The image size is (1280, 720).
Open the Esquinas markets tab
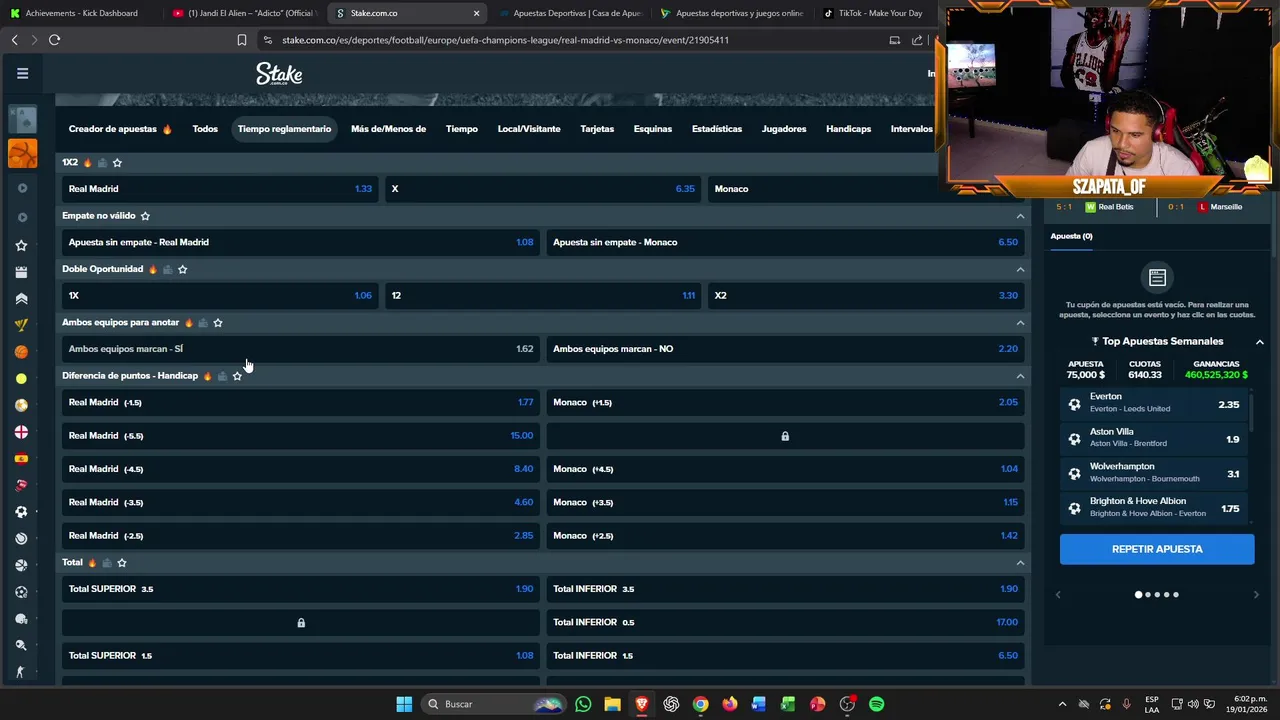(653, 129)
